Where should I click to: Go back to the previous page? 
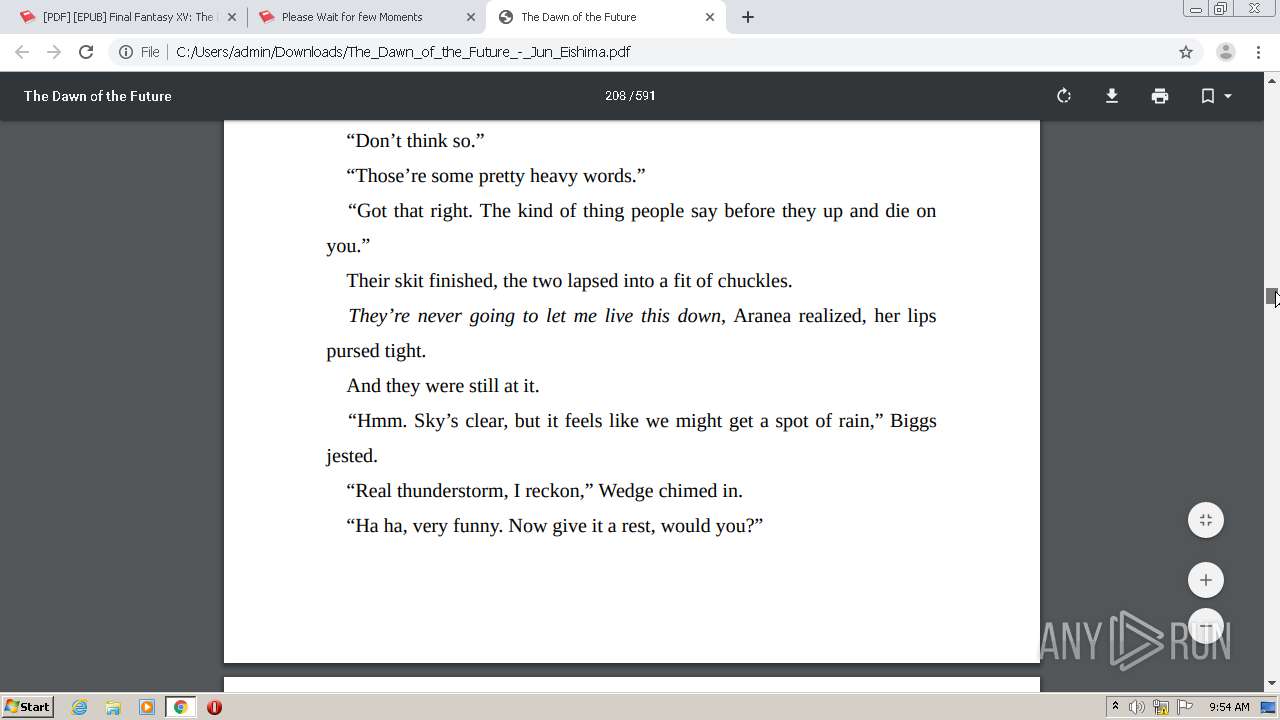click(22, 52)
